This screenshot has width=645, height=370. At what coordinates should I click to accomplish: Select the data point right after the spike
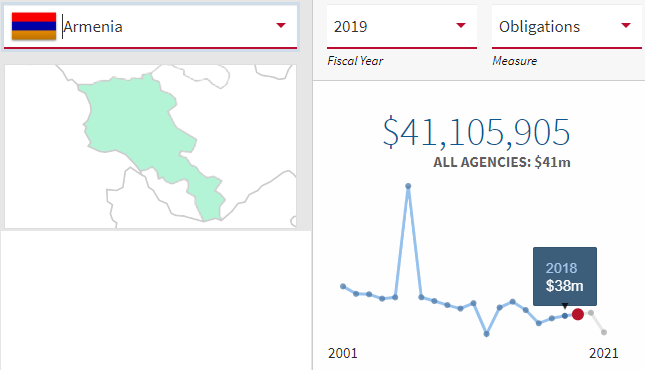(x=421, y=297)
